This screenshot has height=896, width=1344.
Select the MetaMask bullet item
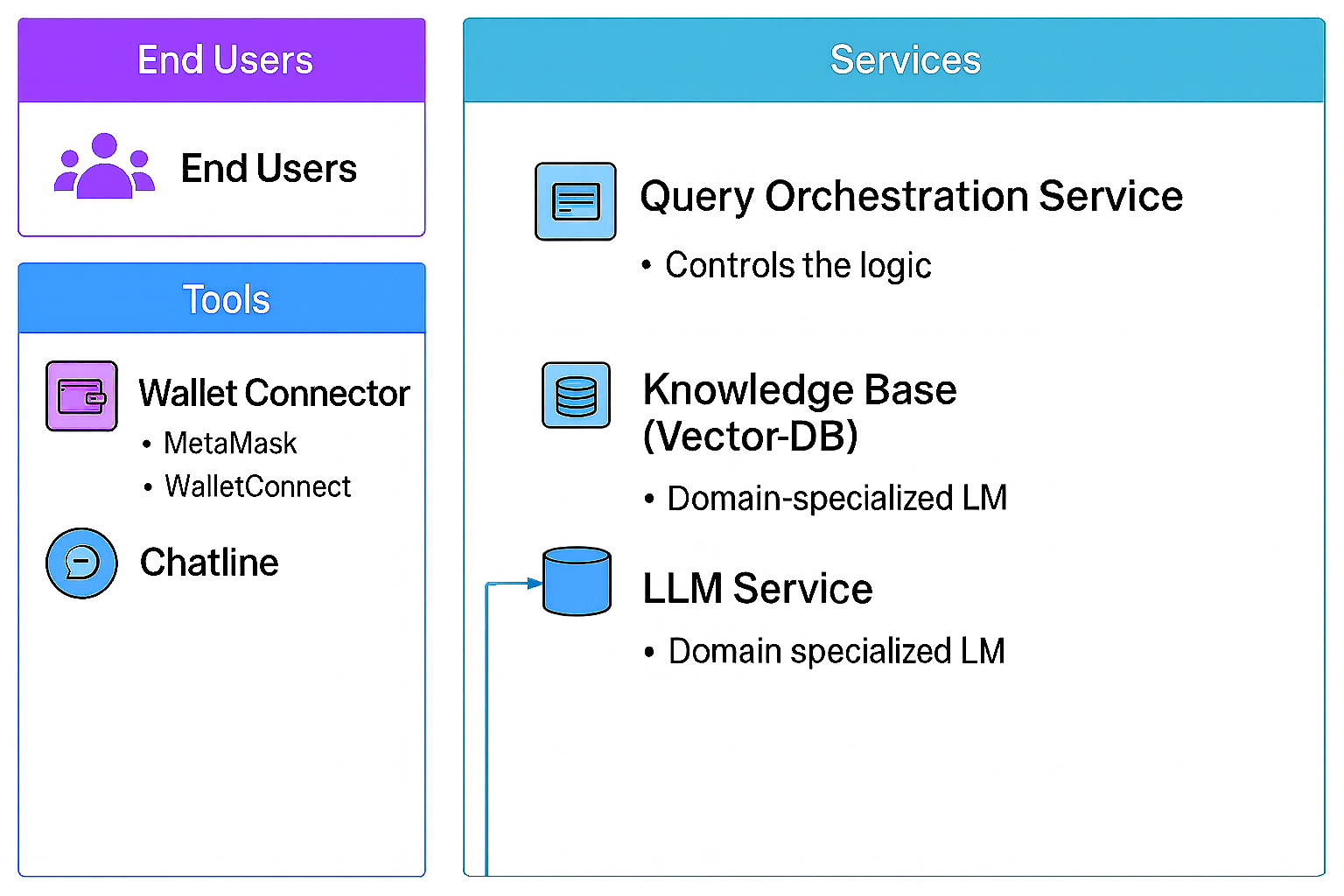tap(230, 443)
